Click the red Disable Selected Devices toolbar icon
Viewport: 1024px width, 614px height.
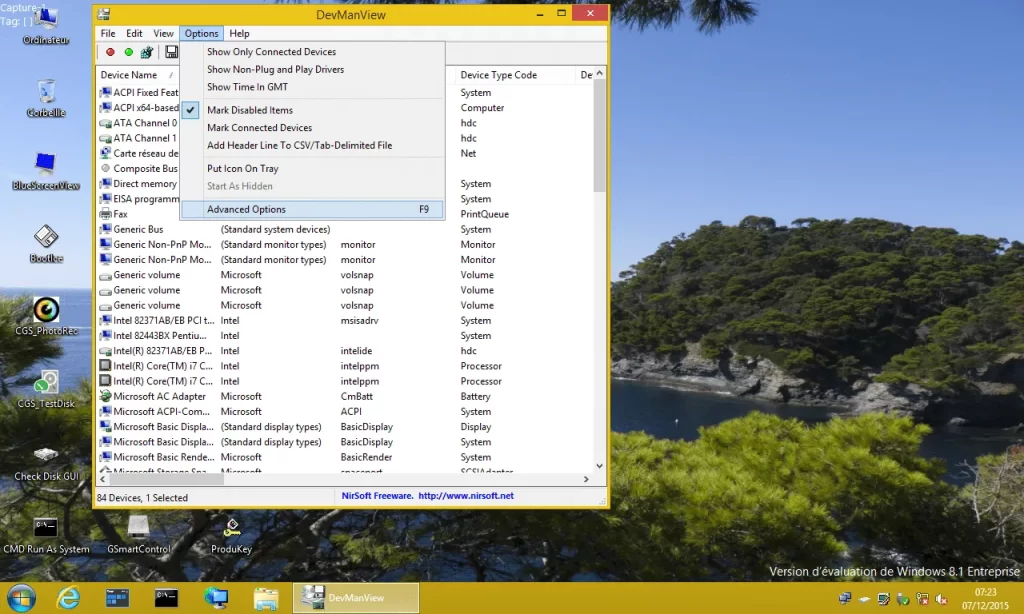(110, 52)
